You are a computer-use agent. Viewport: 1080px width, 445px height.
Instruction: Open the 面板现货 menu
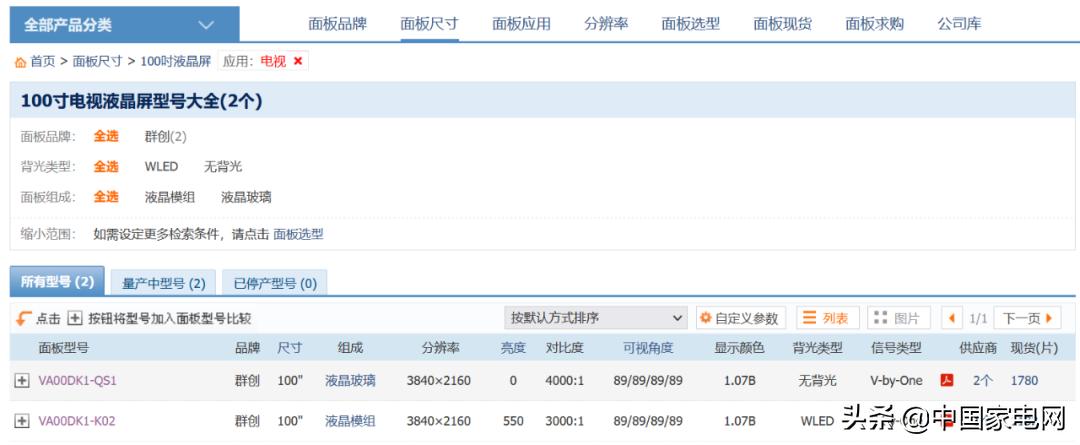click(782, 24)
